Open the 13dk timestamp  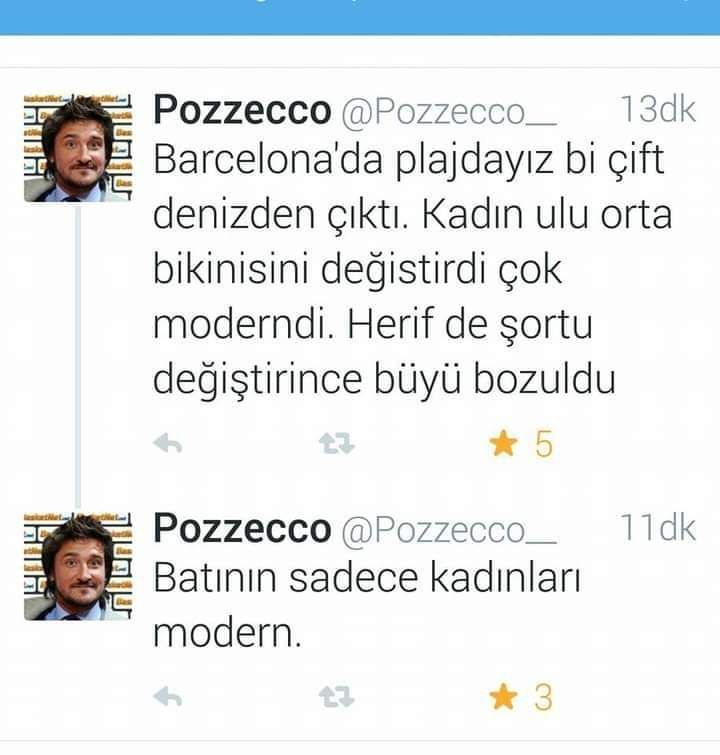coord(658,109)
